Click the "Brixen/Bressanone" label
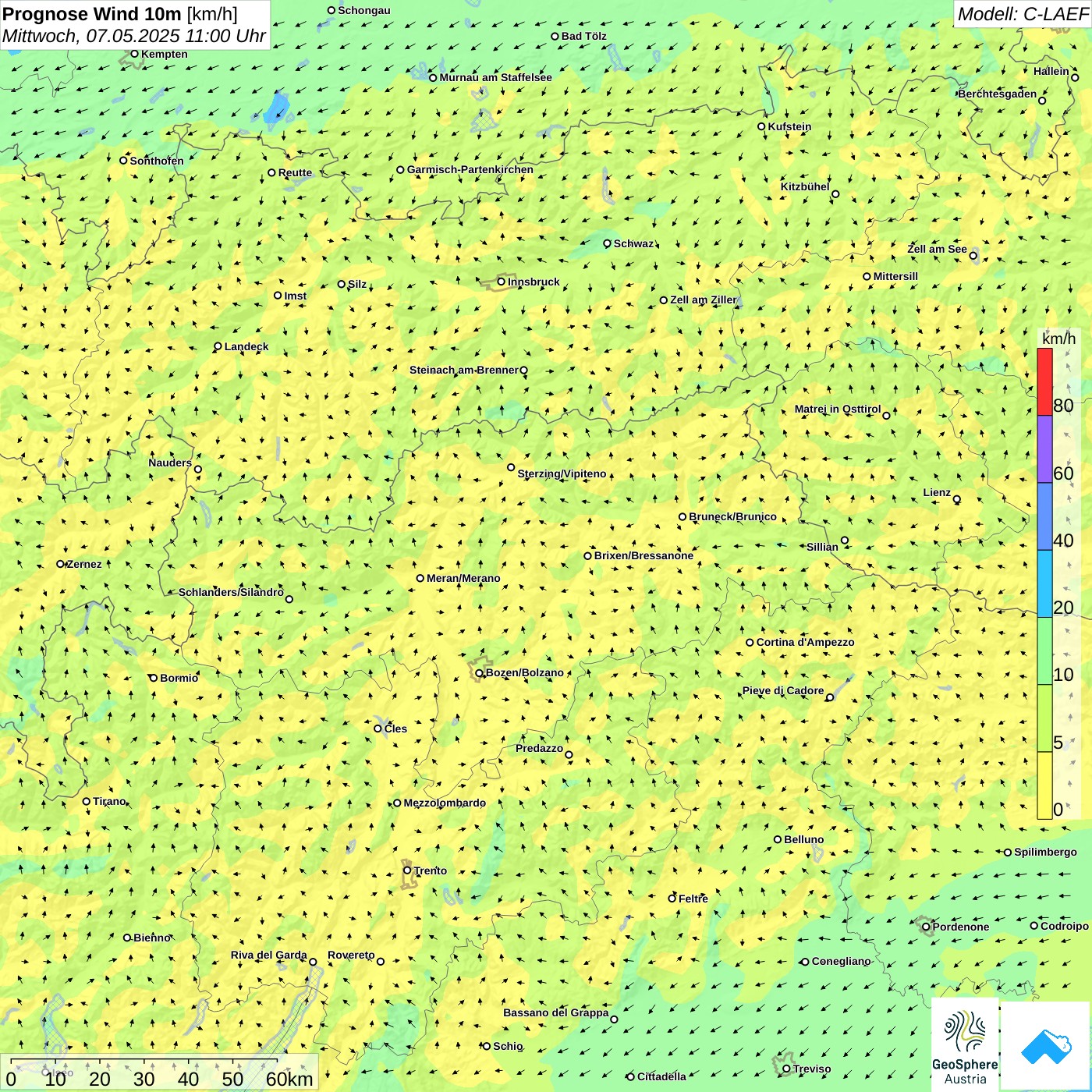The image size is (1092, 1092). pyautogui.click(x=643, y=555)
